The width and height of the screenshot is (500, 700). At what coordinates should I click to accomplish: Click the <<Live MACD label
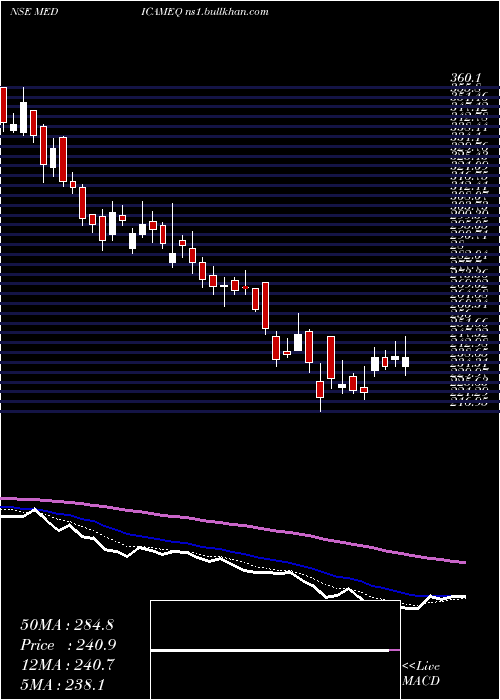(421, 674)
